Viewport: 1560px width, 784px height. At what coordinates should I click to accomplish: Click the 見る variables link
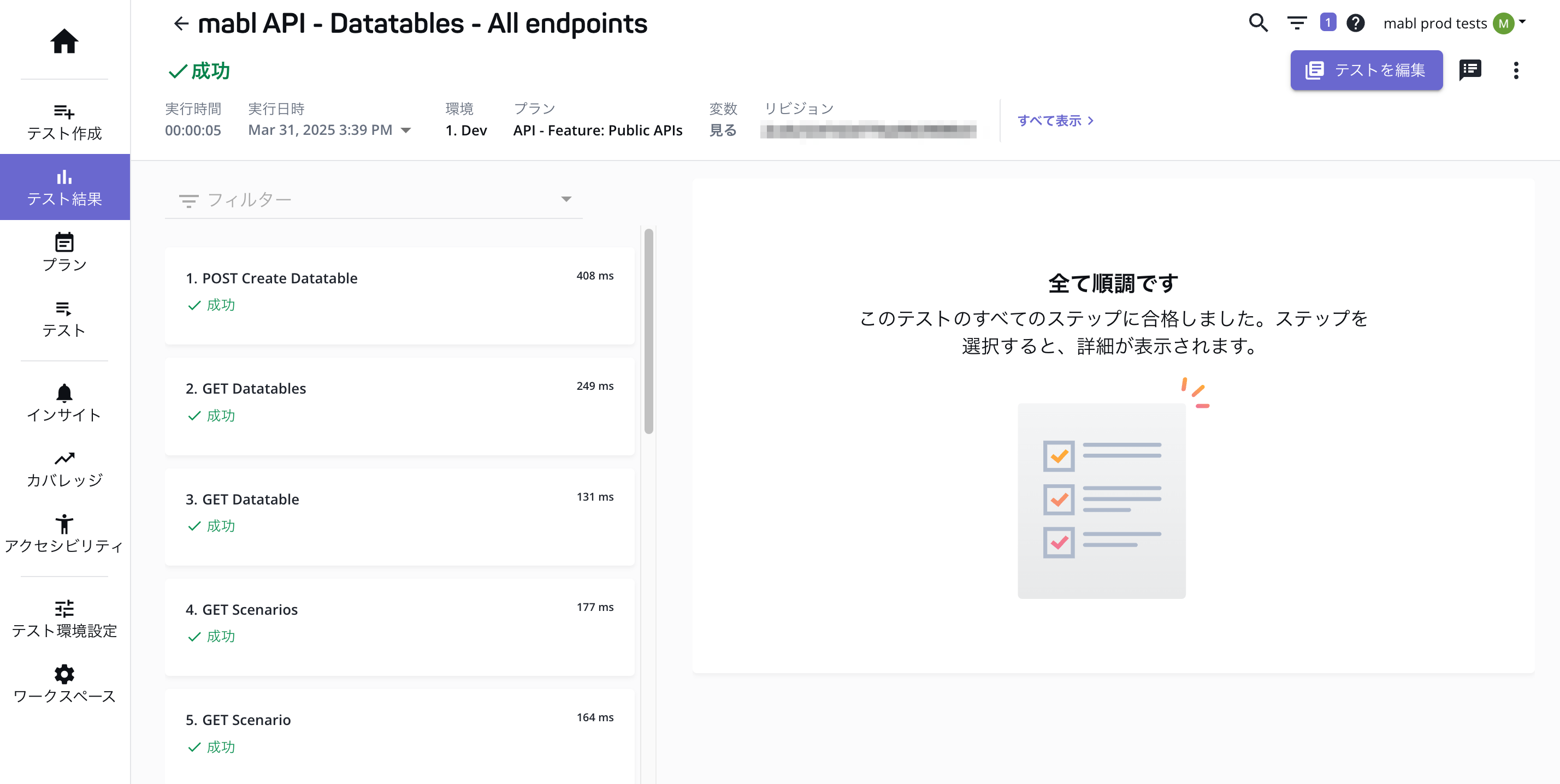[723, 130]
